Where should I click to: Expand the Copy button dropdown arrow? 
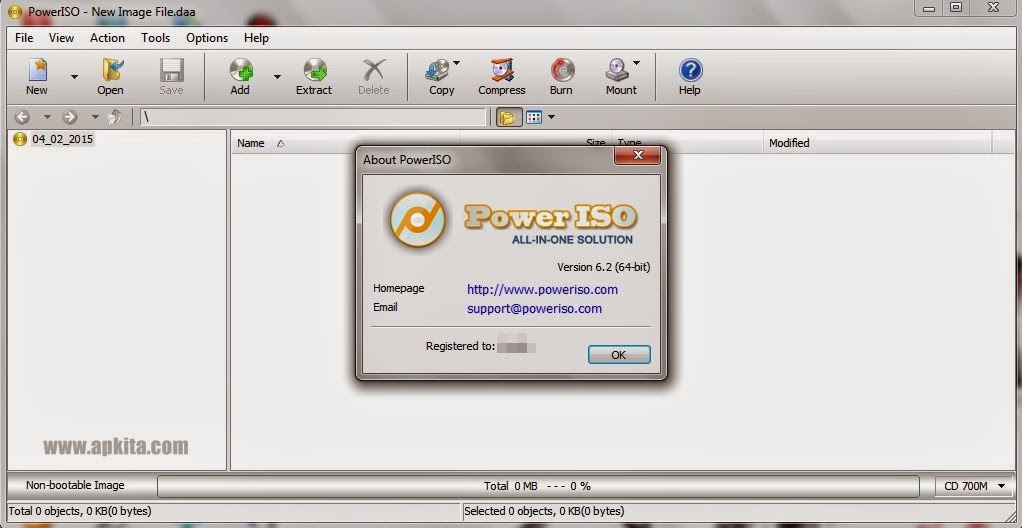click(x=456, y=63)
